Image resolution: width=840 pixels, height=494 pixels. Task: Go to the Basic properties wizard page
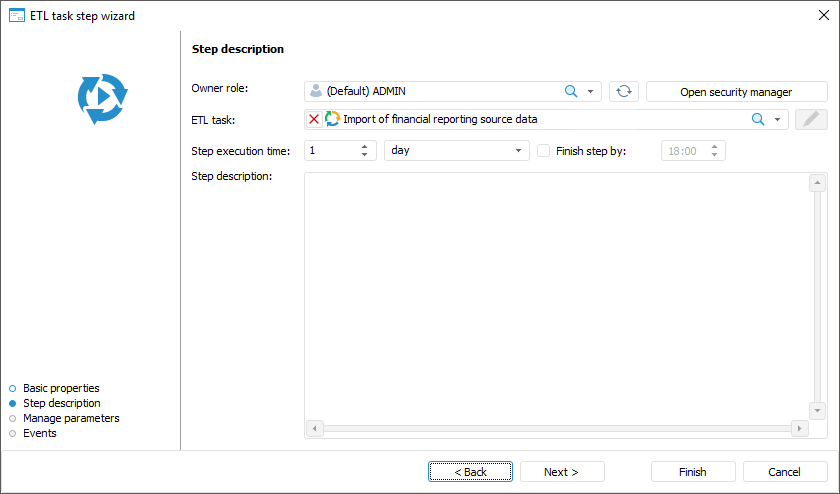pos(61,388)
